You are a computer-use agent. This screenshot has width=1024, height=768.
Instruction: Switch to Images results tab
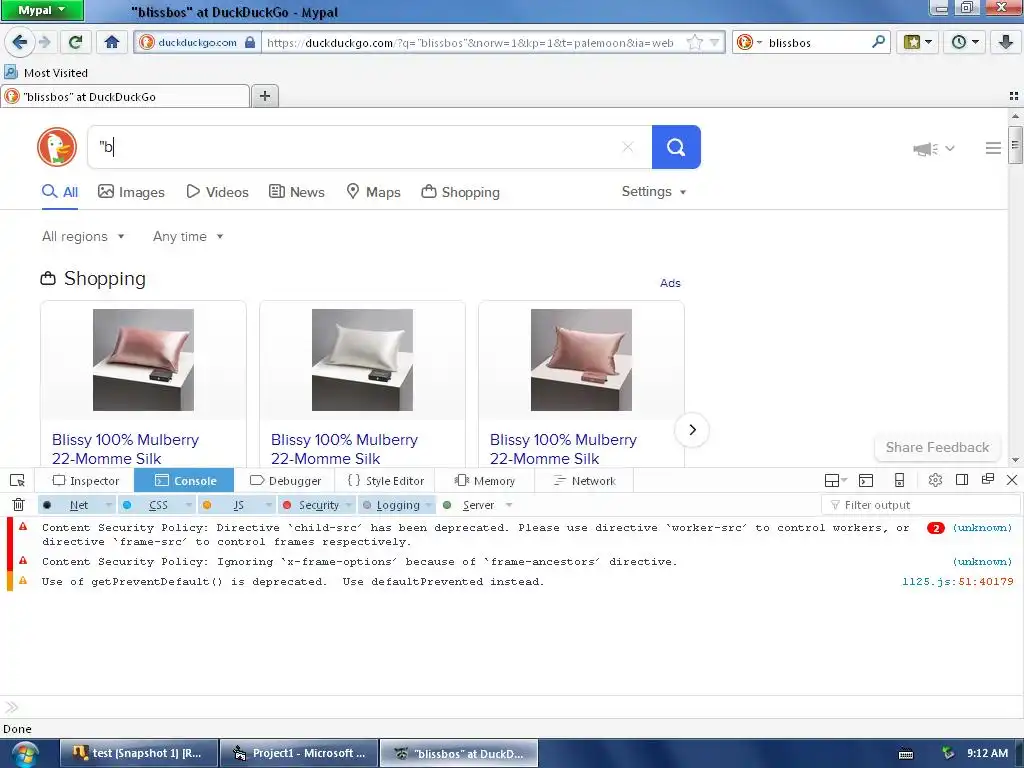click(131, 192)
